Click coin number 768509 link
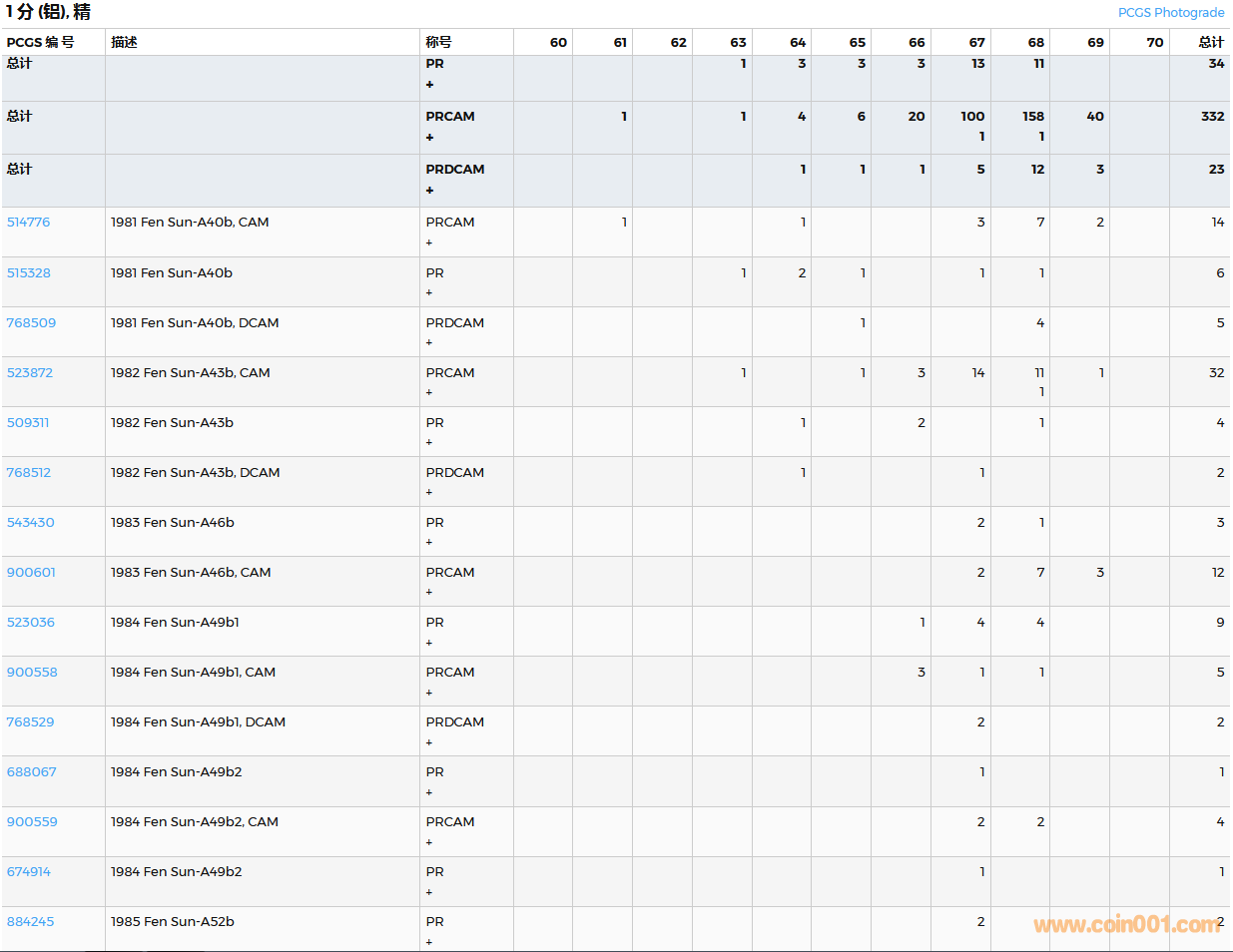 pos(31,323)
